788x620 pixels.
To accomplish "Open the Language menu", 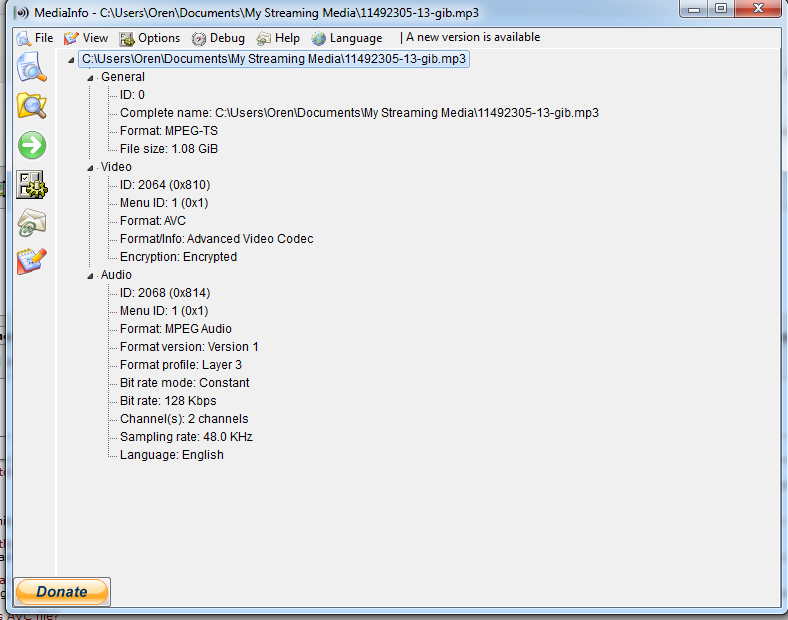I will [347, 38].
